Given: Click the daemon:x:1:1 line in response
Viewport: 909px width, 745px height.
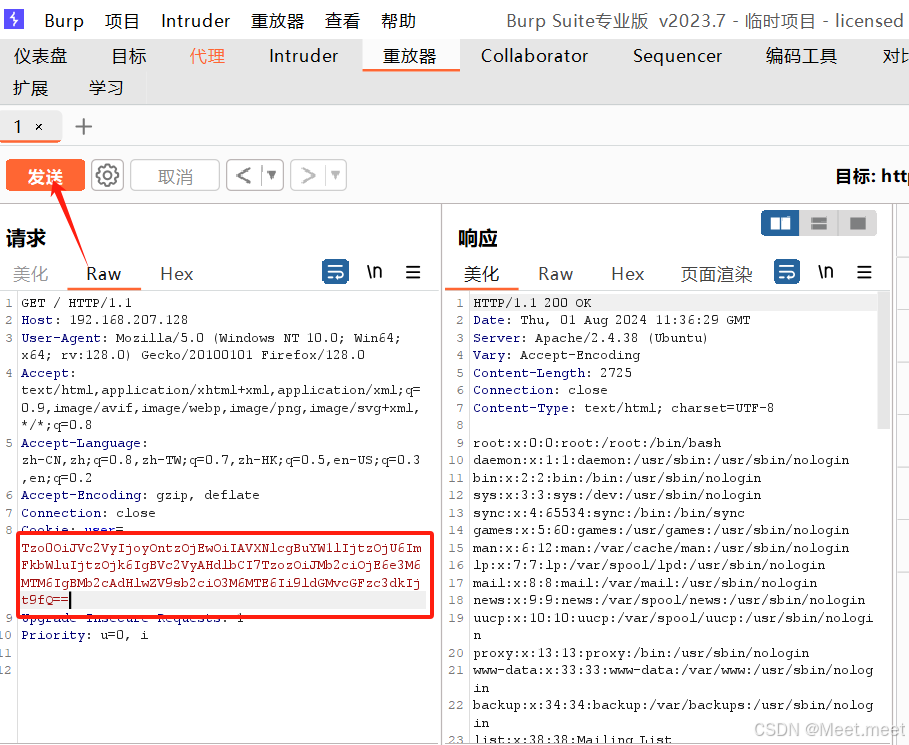Looking at the screenshot, I should pyautogui.click(x=661, y=460).
